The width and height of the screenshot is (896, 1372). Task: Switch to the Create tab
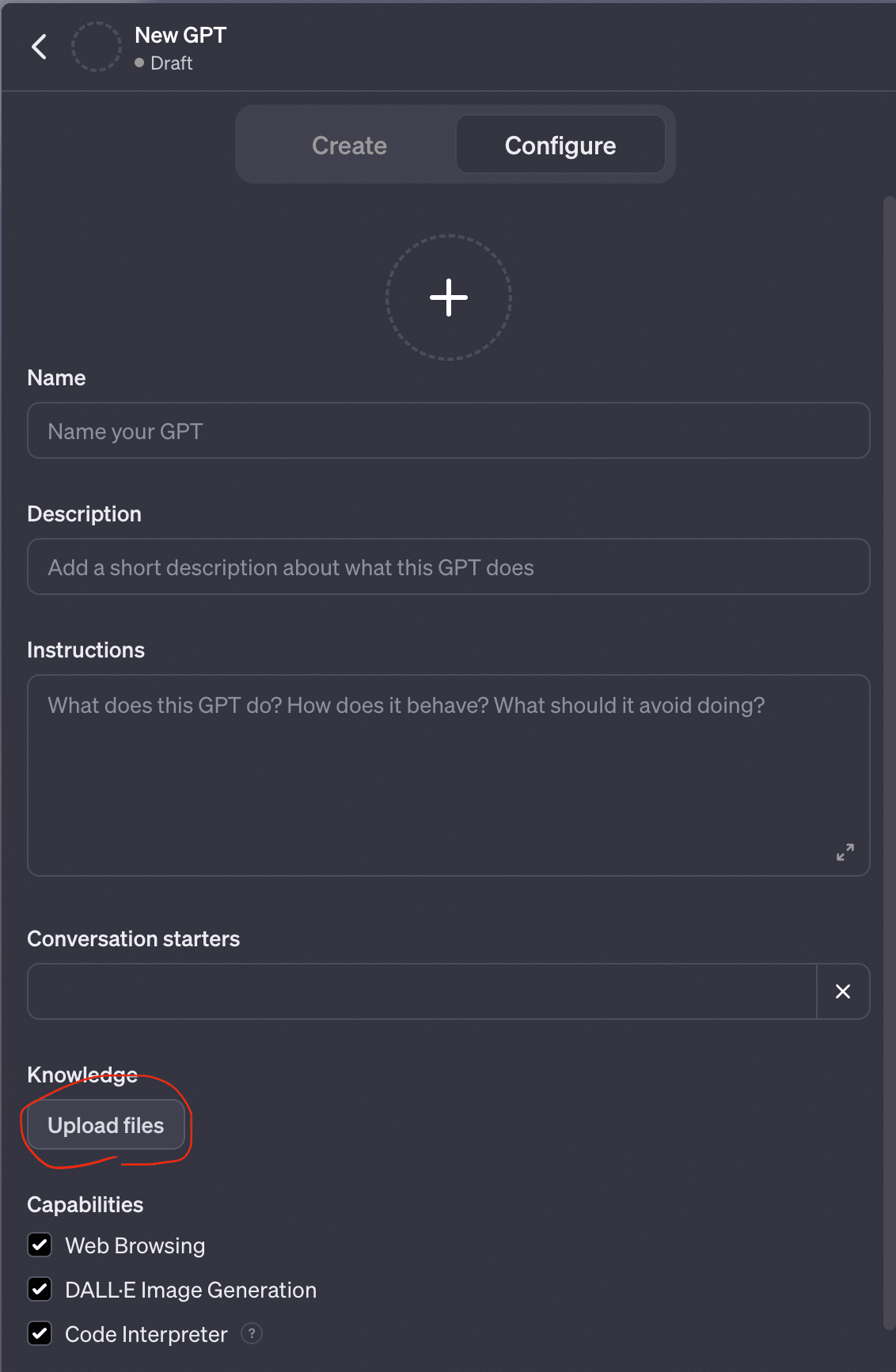click(349, 145)
